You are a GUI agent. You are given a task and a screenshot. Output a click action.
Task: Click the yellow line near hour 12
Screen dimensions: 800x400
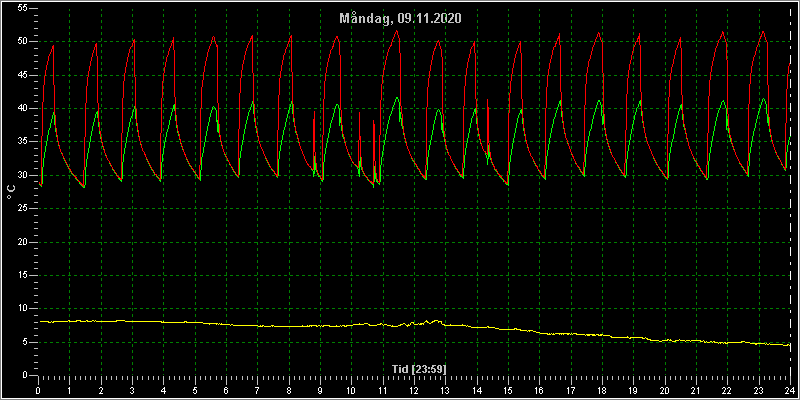[x=414, y=323]
